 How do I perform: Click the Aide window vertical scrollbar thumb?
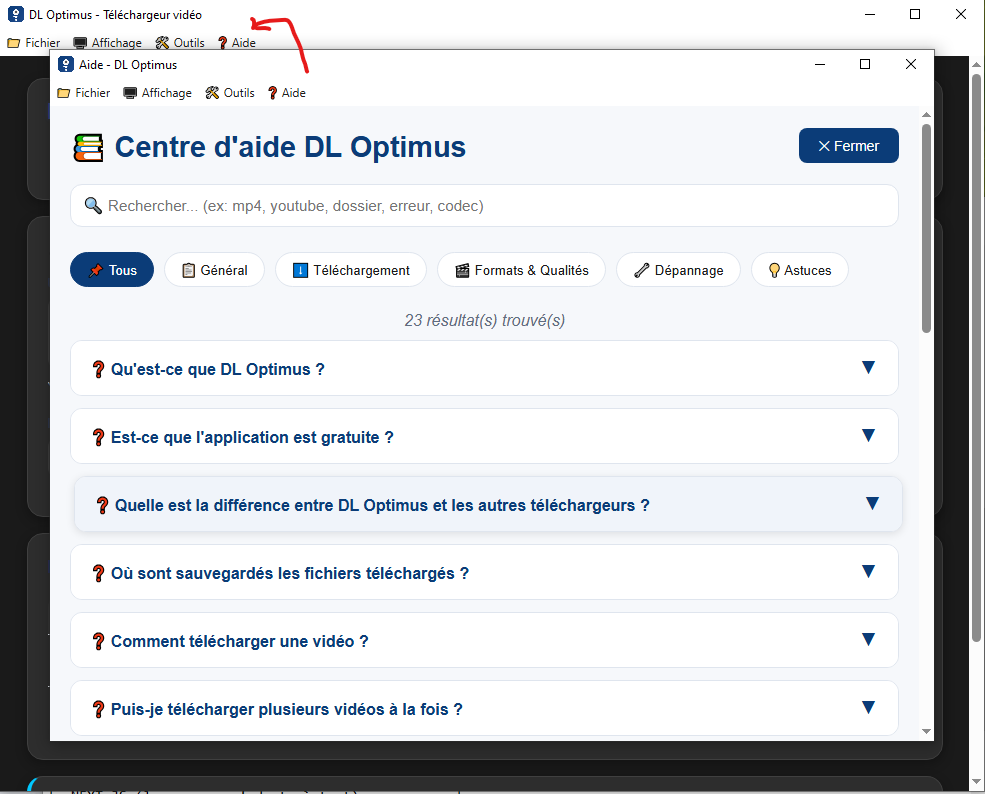pyautogui.click(x=926, y=228)
